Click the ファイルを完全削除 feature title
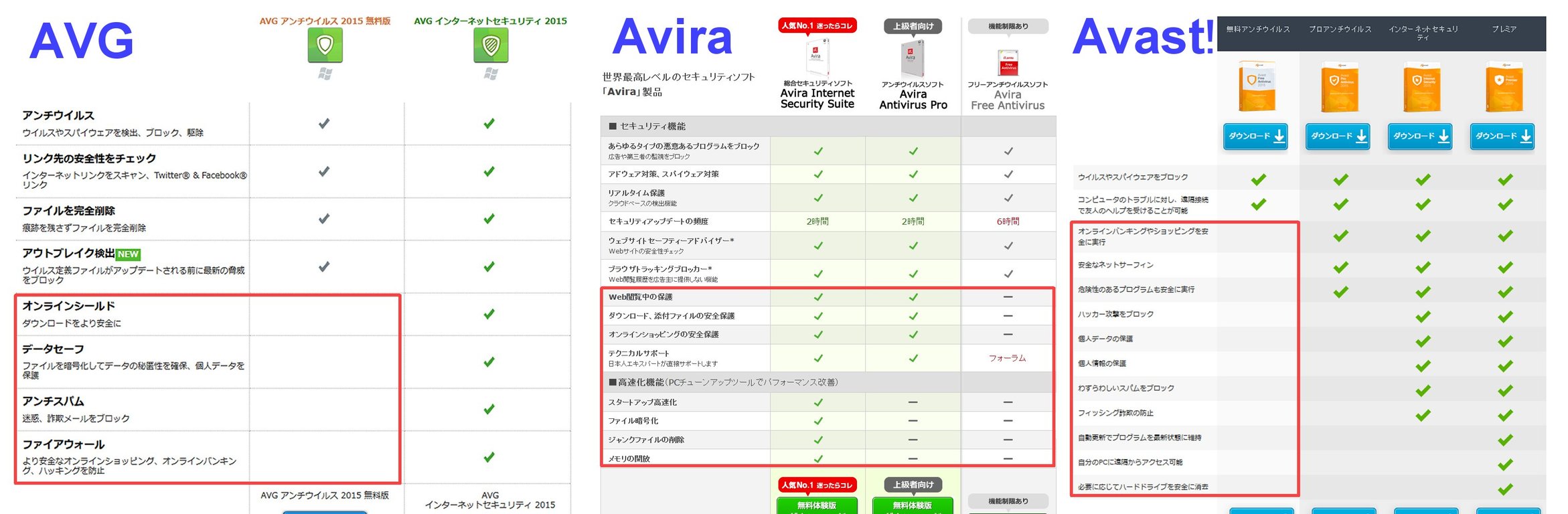This screenshot has width=1568, height=514. (x=68, y=211)
